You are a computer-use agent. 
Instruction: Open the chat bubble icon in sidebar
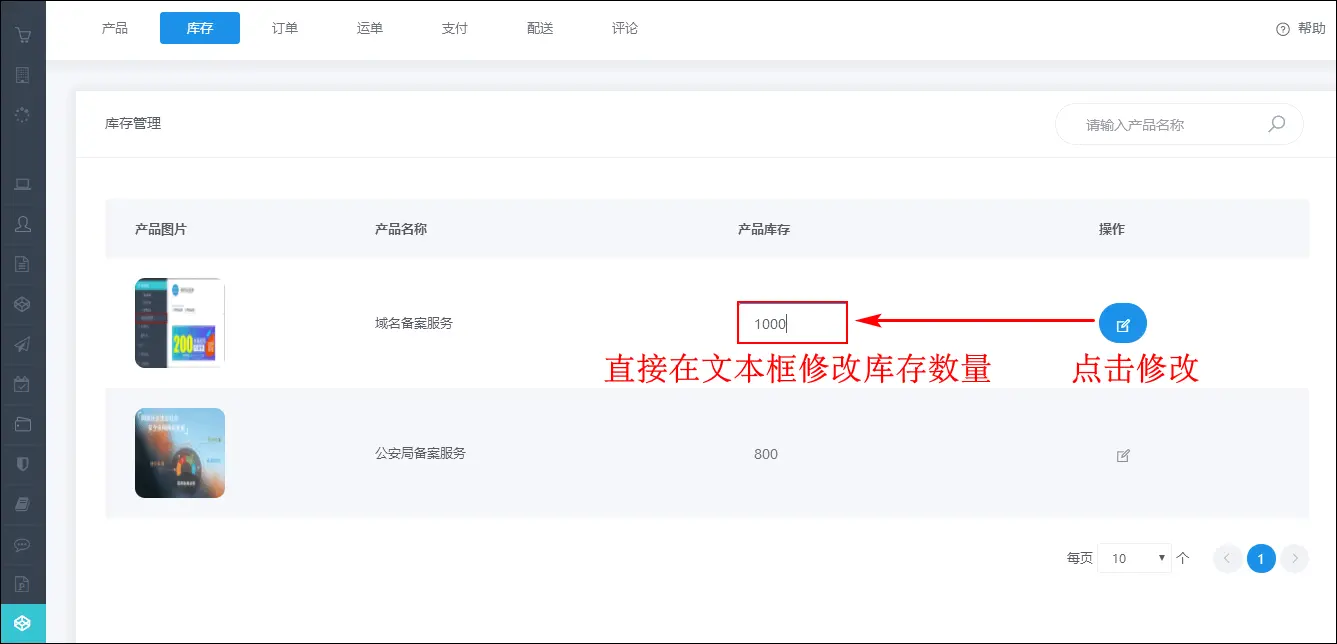click(22, 545)
